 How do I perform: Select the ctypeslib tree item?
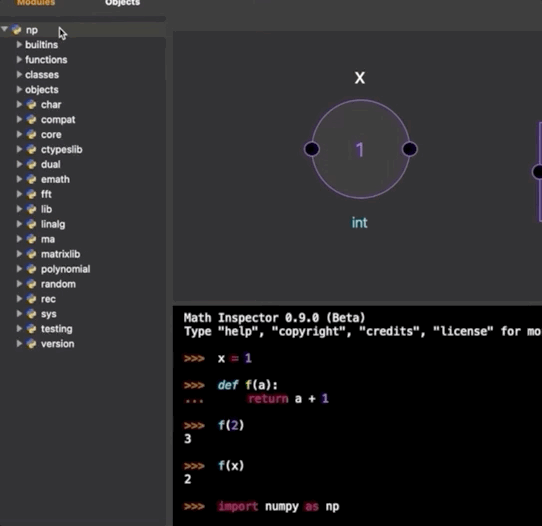(x=62, y=150)
